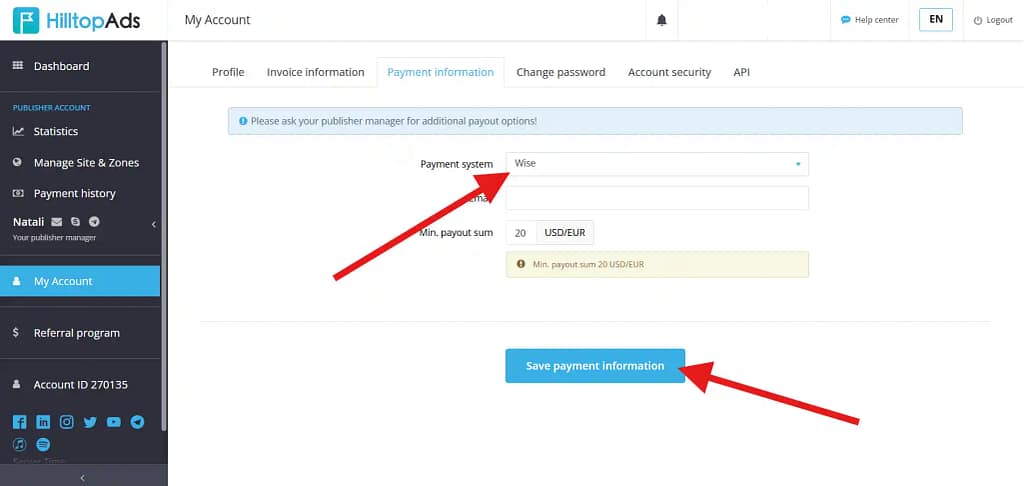This screenshot has height=486, width=1024.
Task: Expand the Payment system dropdown
Action: point(657,164)
